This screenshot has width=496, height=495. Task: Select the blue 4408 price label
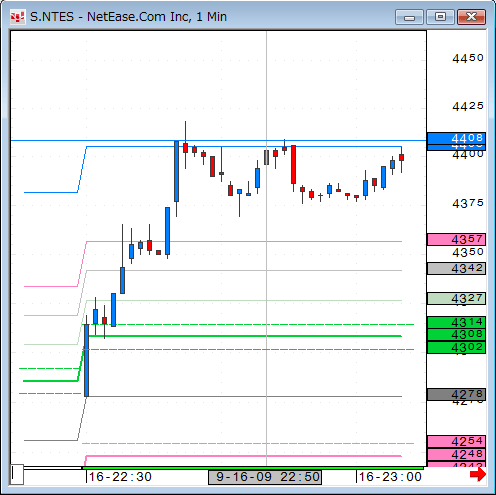tap(456, 138)
